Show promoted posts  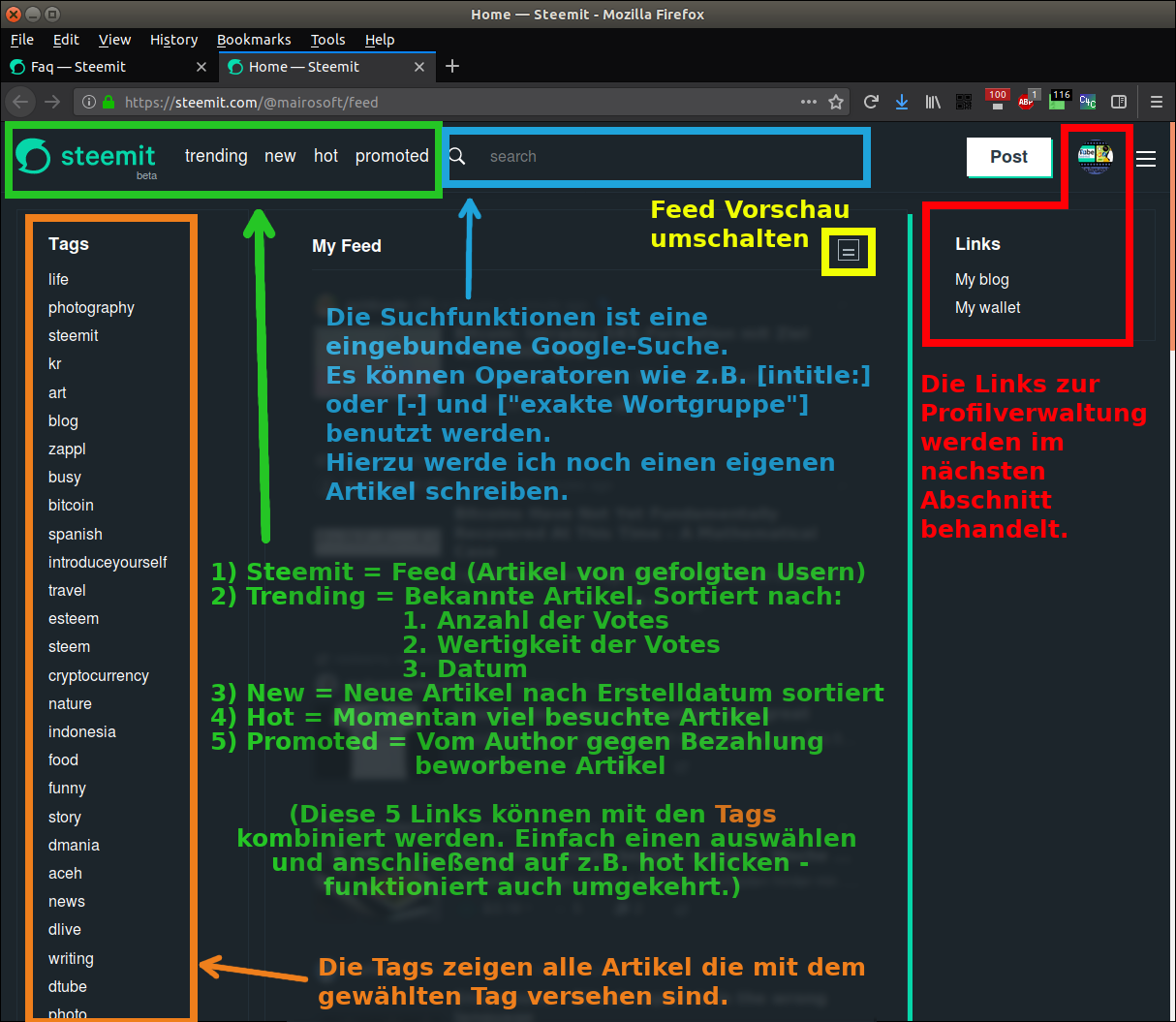click(391, 156)
